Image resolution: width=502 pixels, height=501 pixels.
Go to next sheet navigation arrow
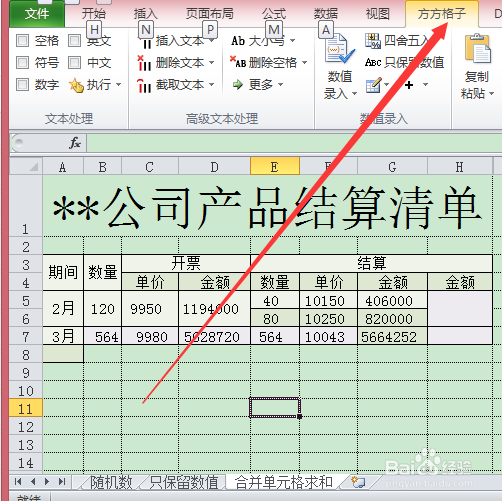coord(47,481)
